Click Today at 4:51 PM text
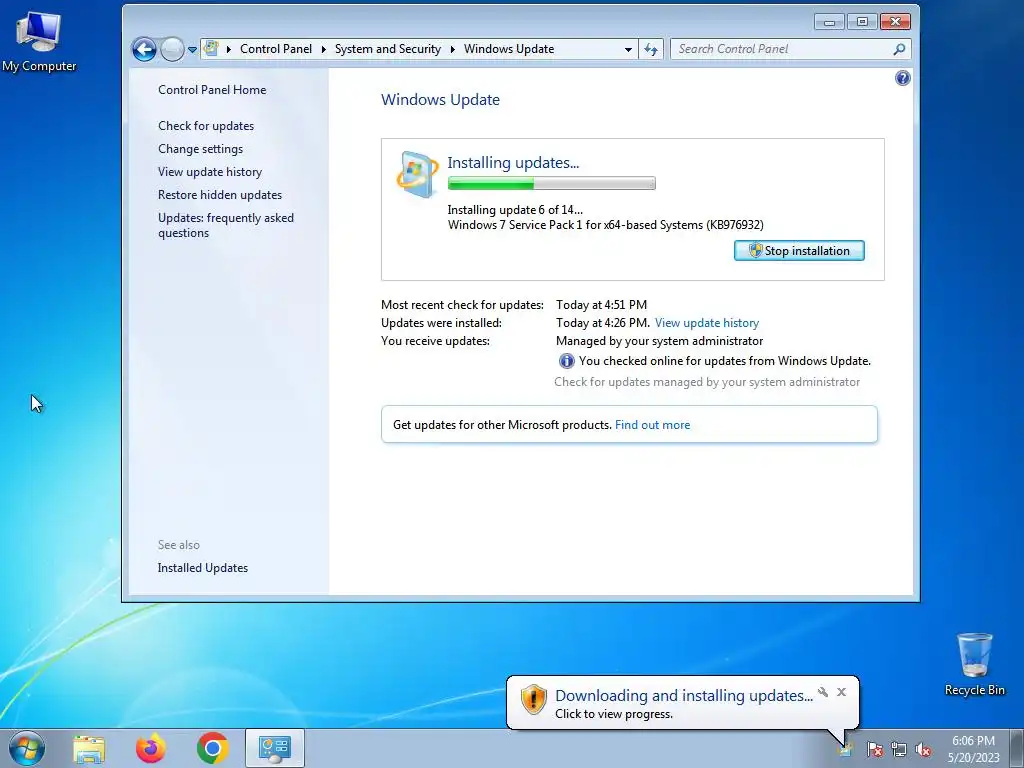Screen dimensions: 1024x768 coord(601,305)
